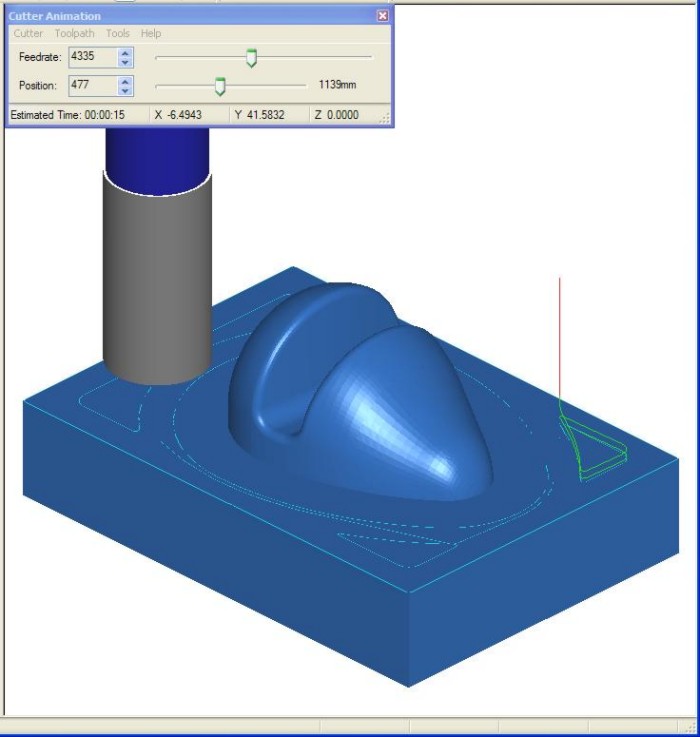Close the Cutter Animation dialog
700x737 pixels.
383,16
